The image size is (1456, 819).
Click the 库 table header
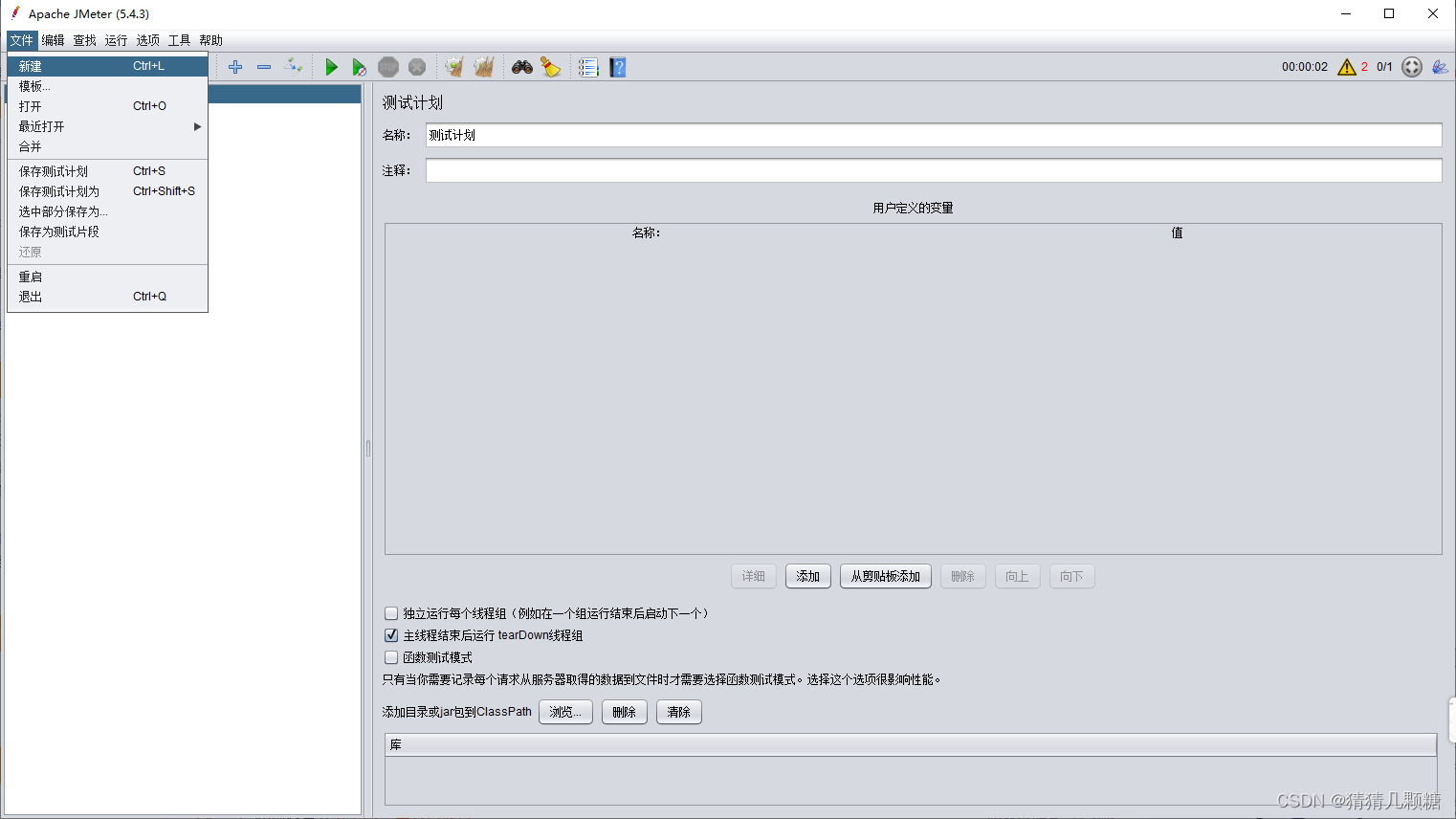[911, 744]
